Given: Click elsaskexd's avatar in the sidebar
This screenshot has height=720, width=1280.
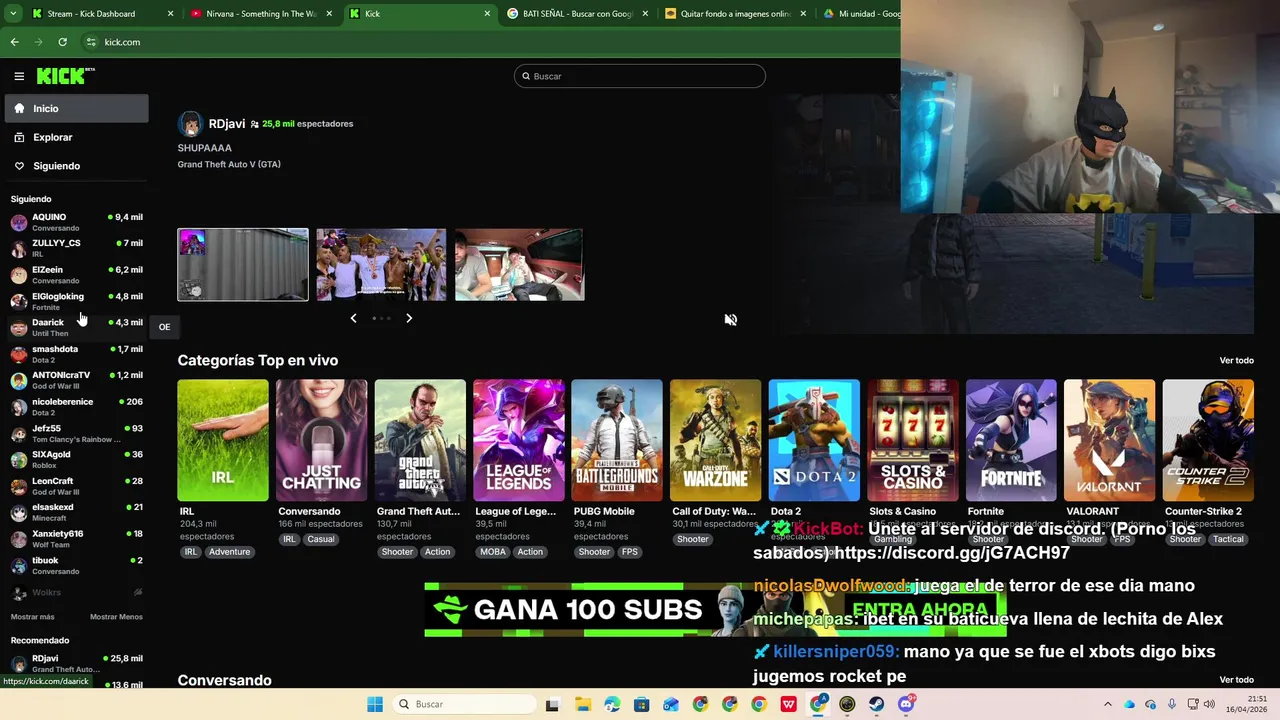Looking at the screenshot, I should (19, 513).
